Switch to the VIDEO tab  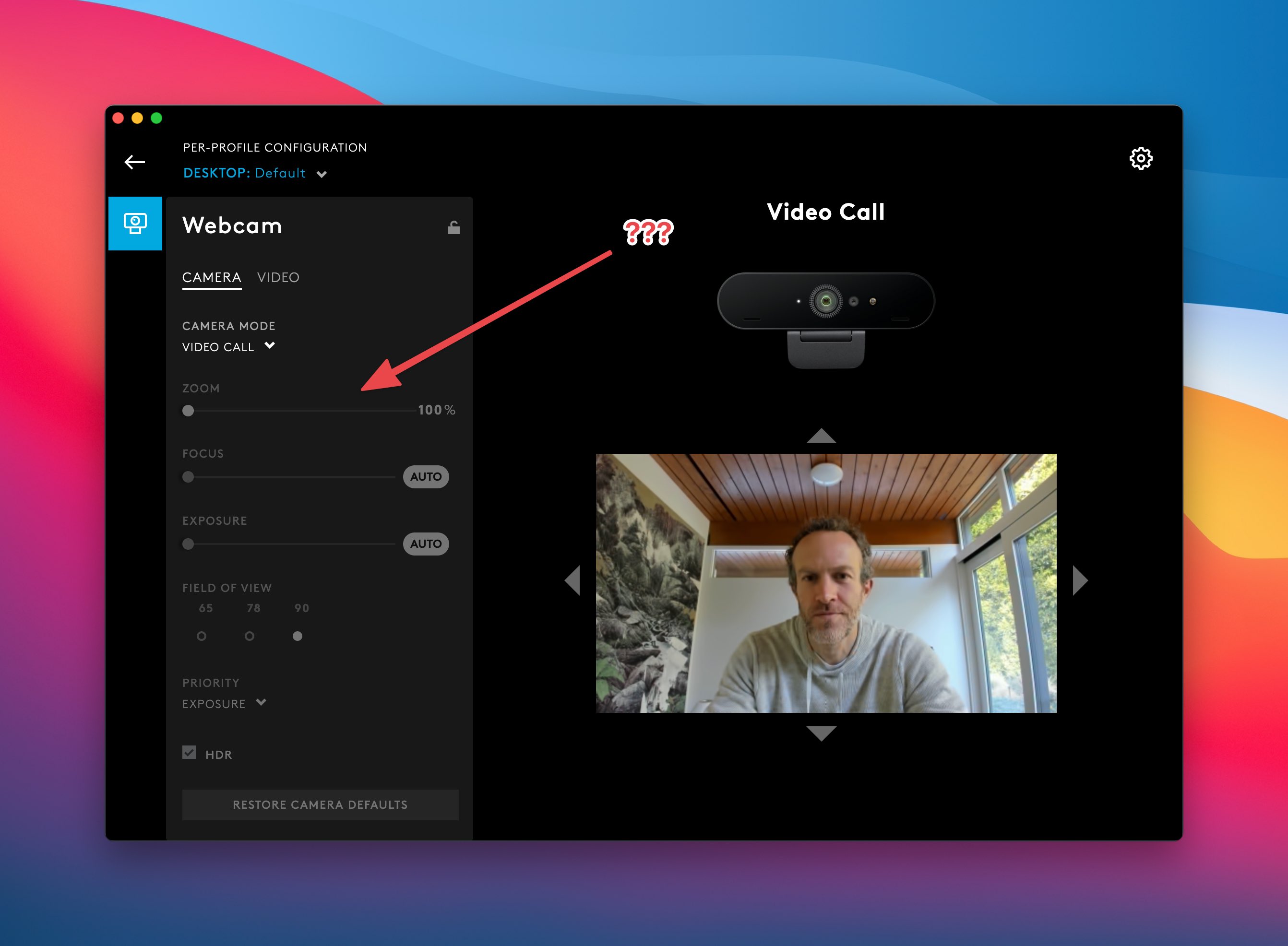pyautogui.click(x=278, y=278)
